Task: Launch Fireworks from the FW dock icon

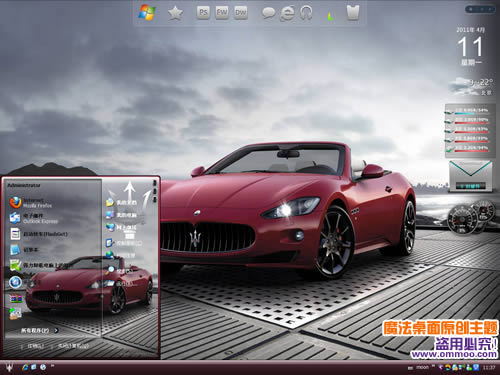Action: pyautogui.click(x=222, y=13)
